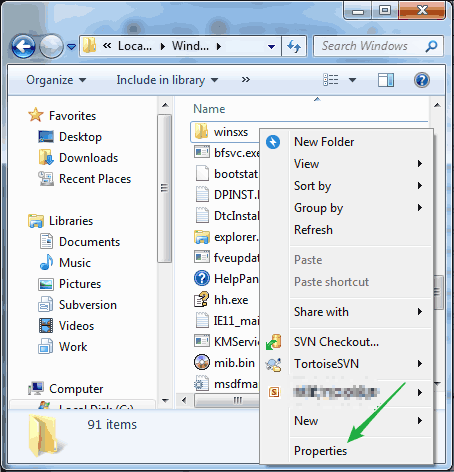
Task: Toggle the preview pane icon
Action: pyautogui.click(x=386, y=80)
